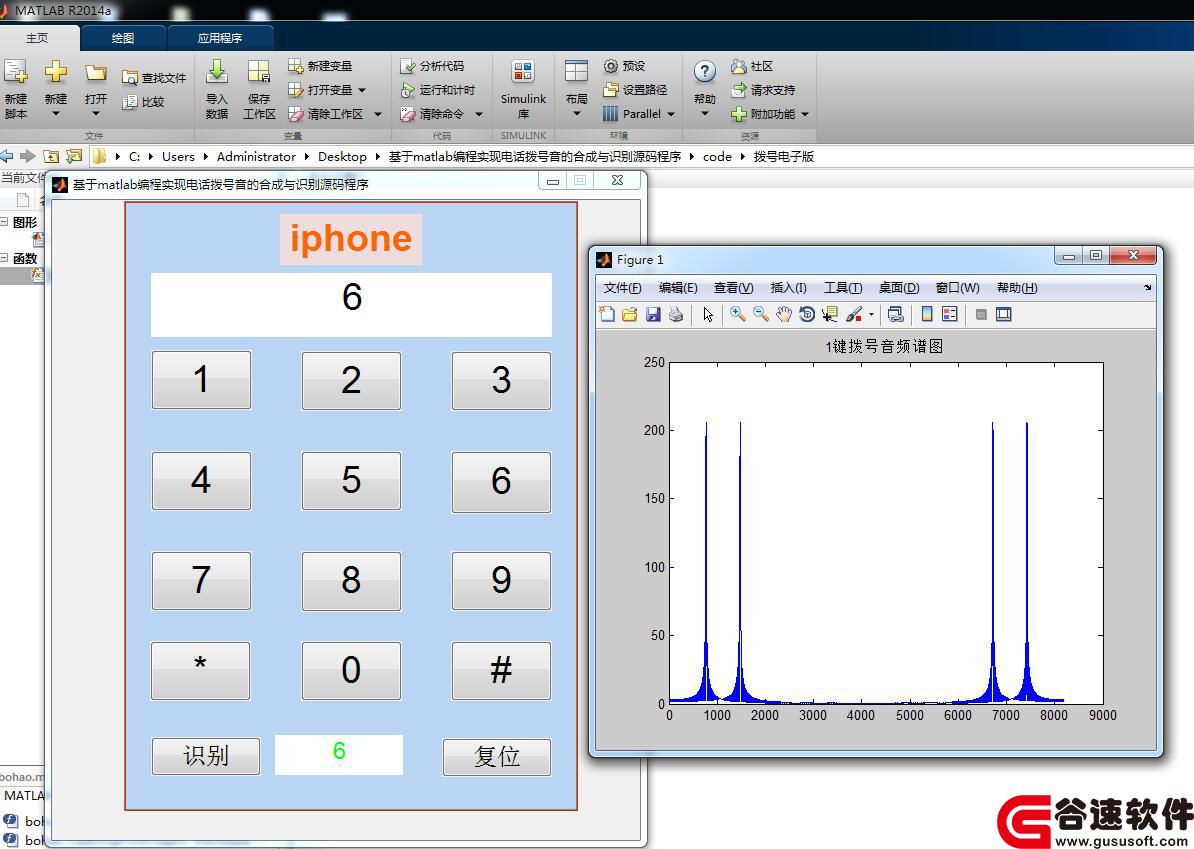Click the Compare (比较) icon
The width and height of the screenshot is (1194, 849).
point(129,102)
